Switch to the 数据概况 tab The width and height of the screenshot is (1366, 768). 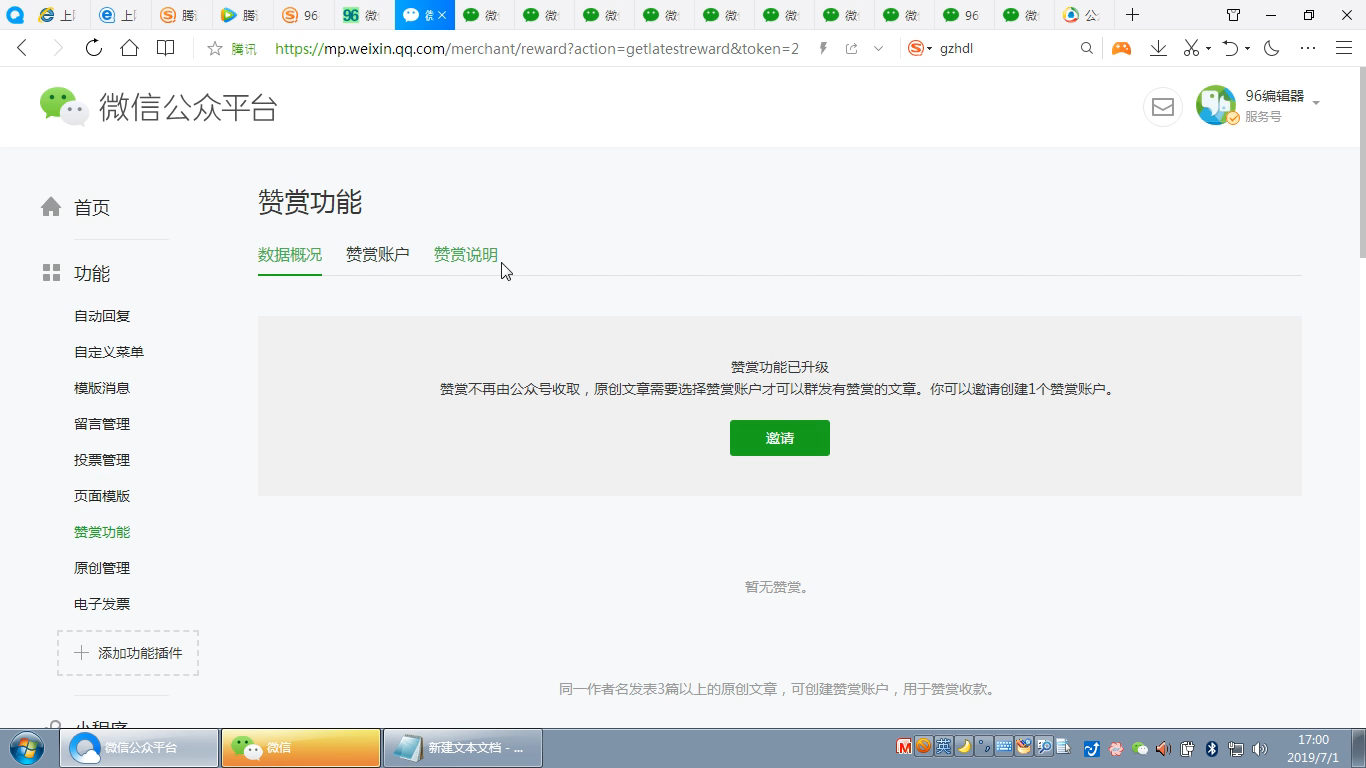click(290, 254)
